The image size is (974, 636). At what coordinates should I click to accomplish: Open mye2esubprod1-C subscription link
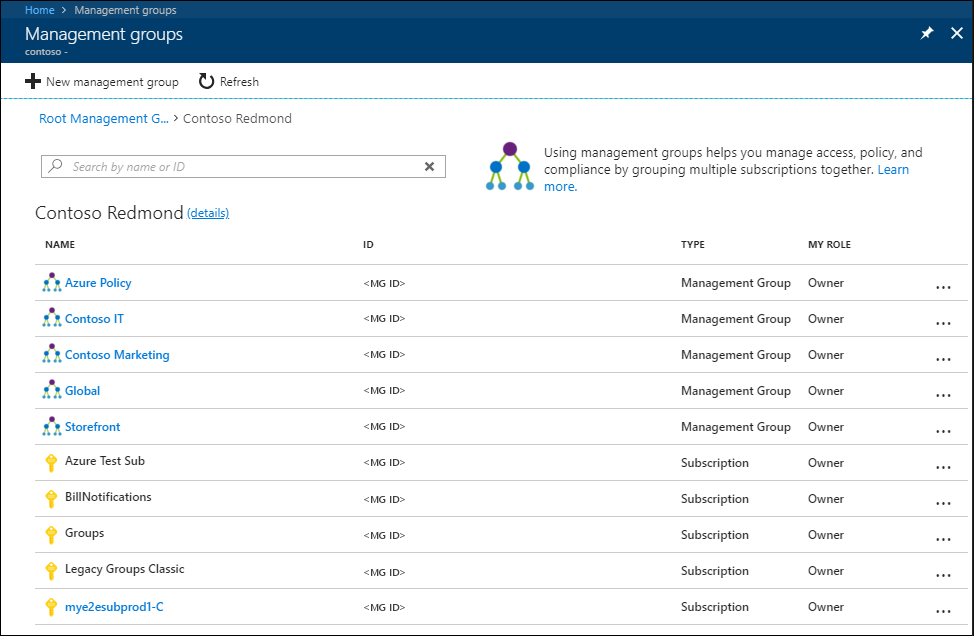(x=114, y=607)
